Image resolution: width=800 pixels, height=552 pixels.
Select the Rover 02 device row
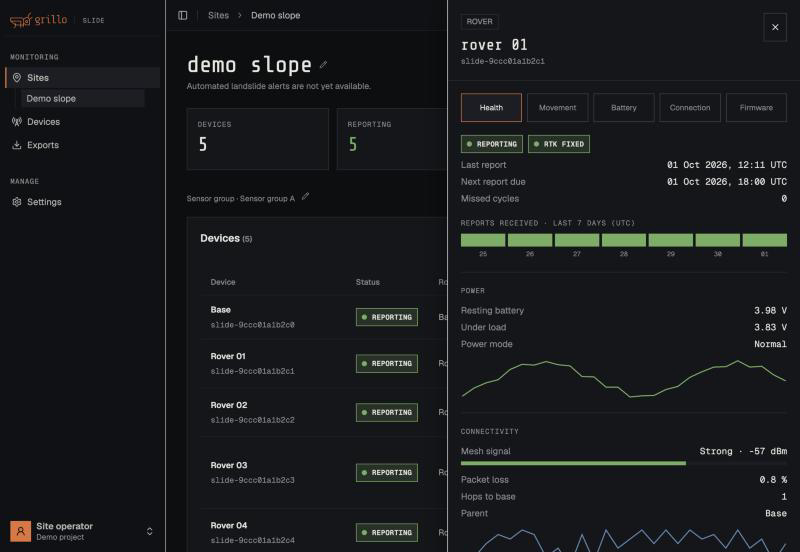(x=324, y=412)
